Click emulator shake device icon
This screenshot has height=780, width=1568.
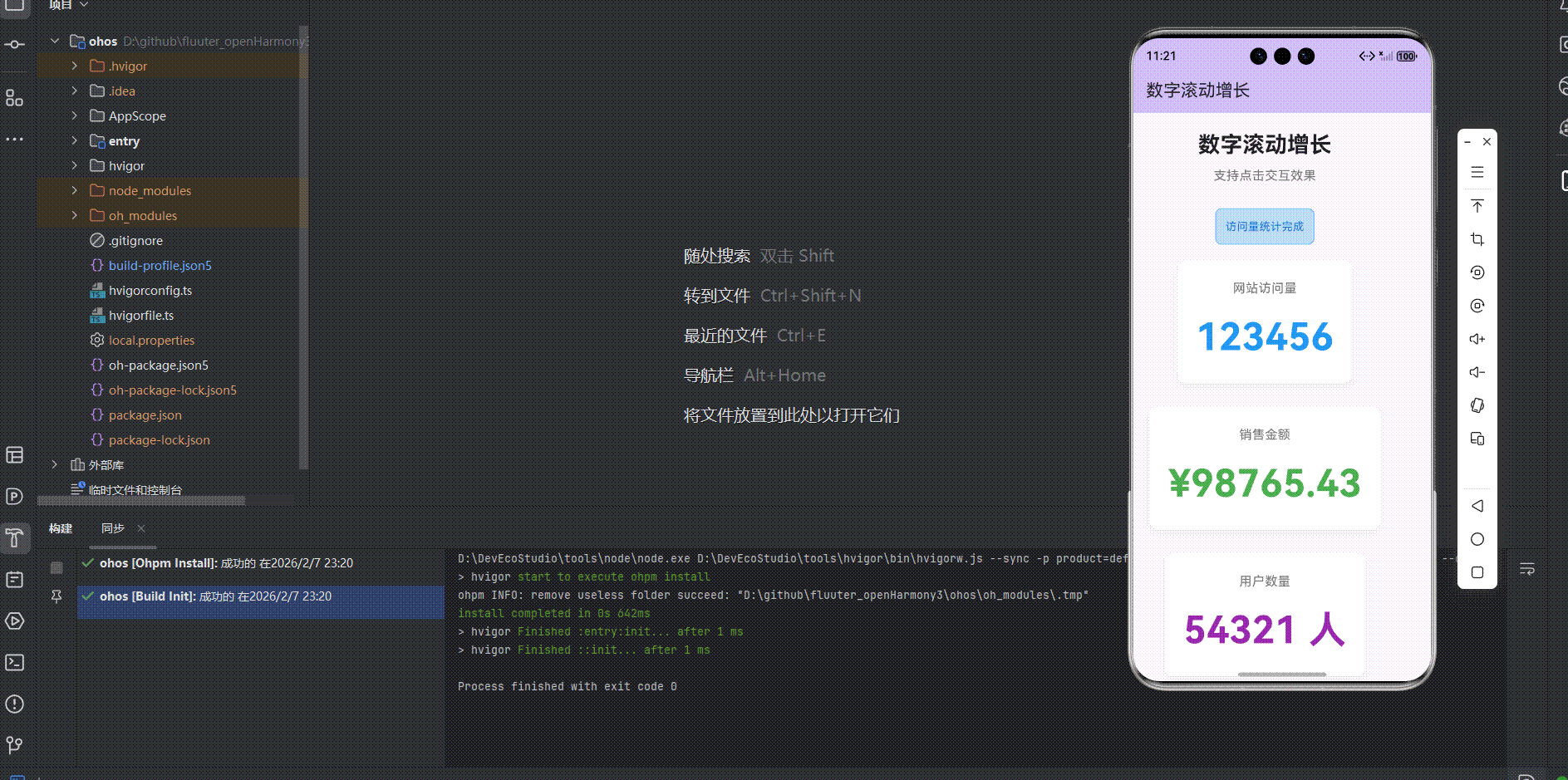(x=1477, y=405)
